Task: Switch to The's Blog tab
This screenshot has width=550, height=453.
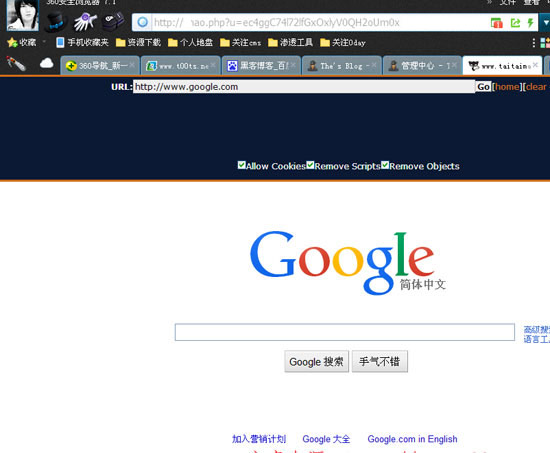Action: pos(342,66)
